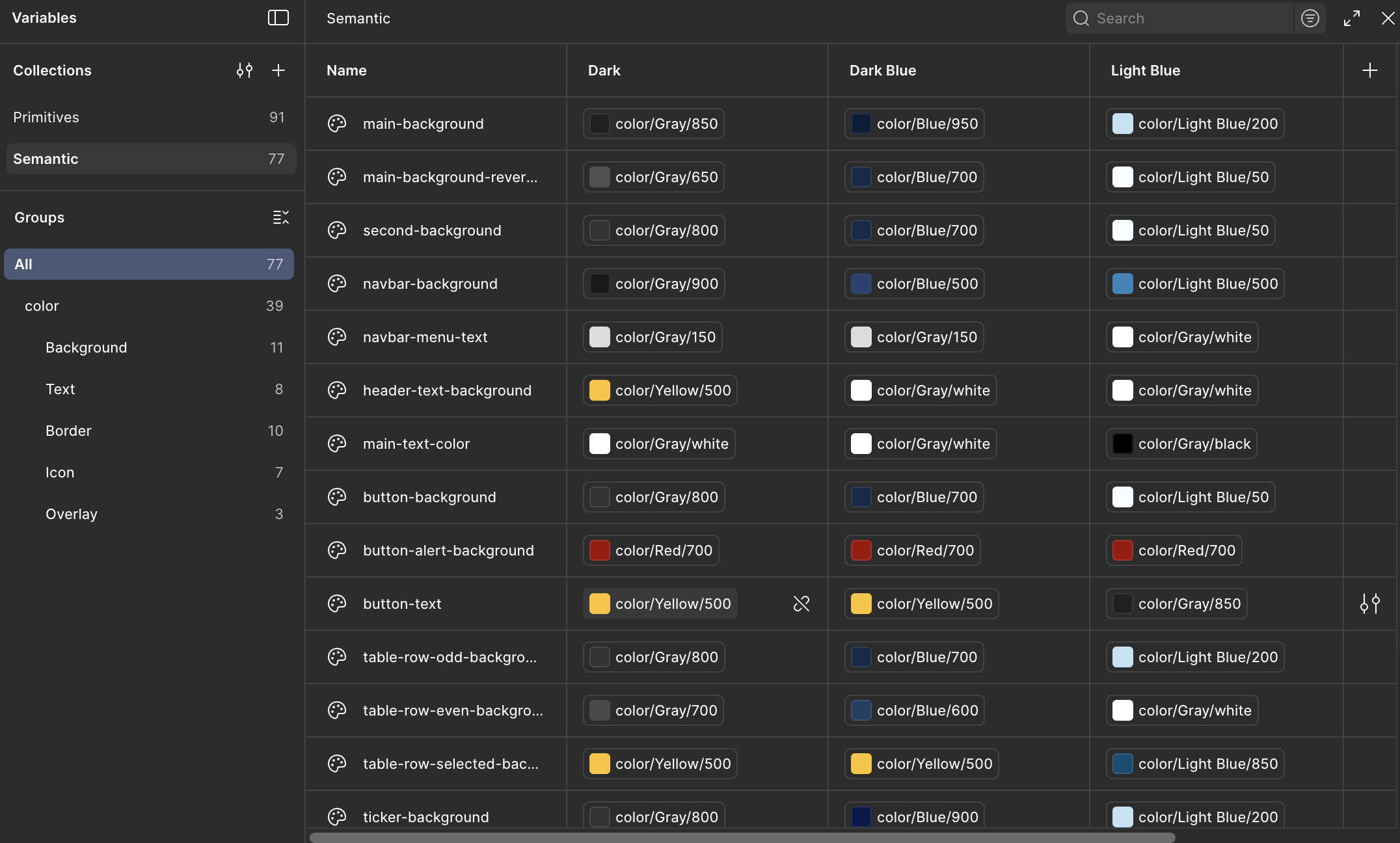Open collection settings sliders icon
Viewport: 1400px width, 843px height.
245,70
